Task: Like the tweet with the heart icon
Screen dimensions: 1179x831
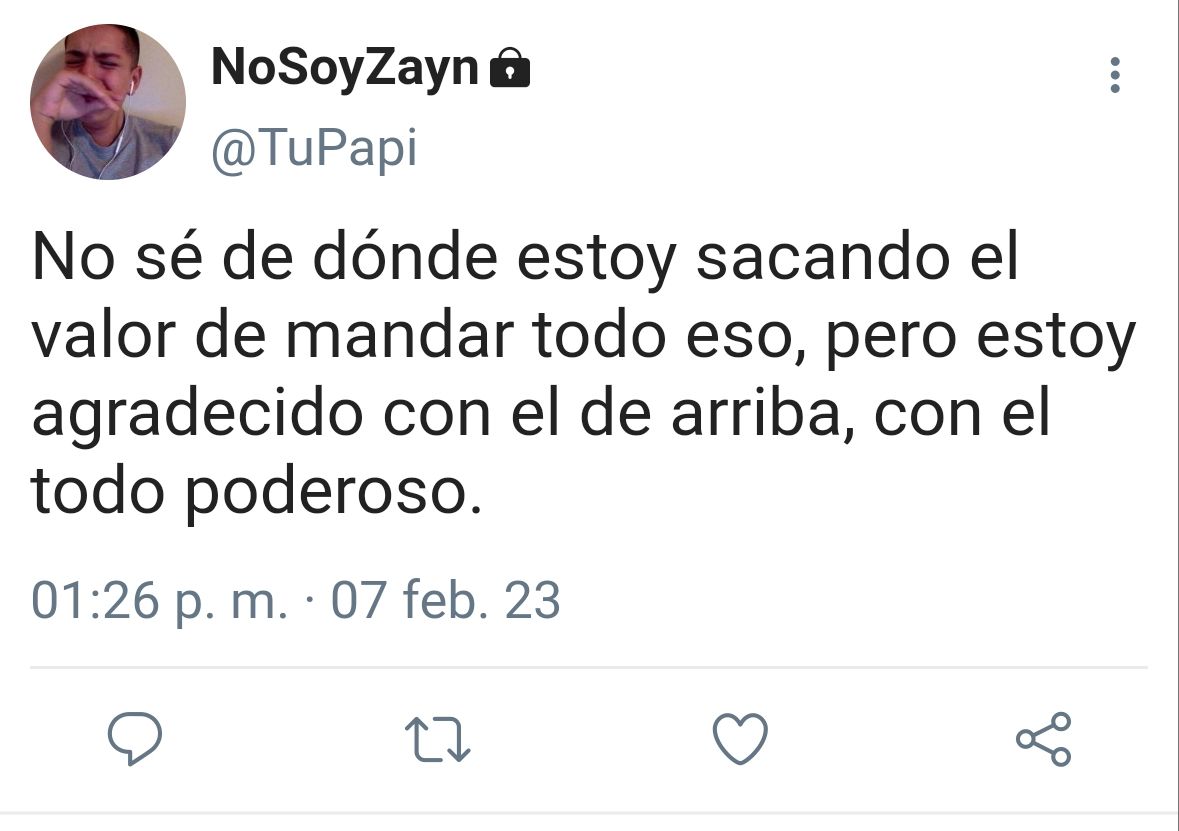Action: click(740, 738)
